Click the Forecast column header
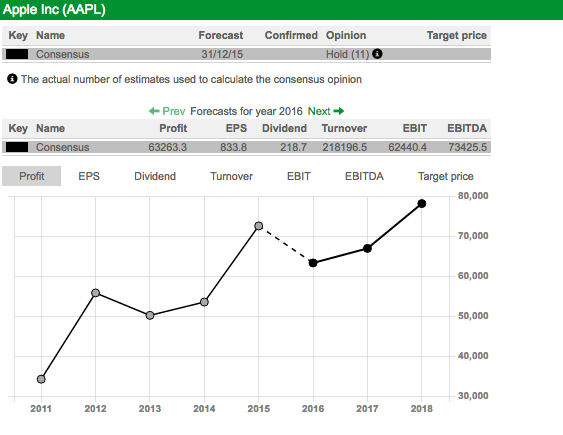The image size is (563, 435). pos(221,35)
